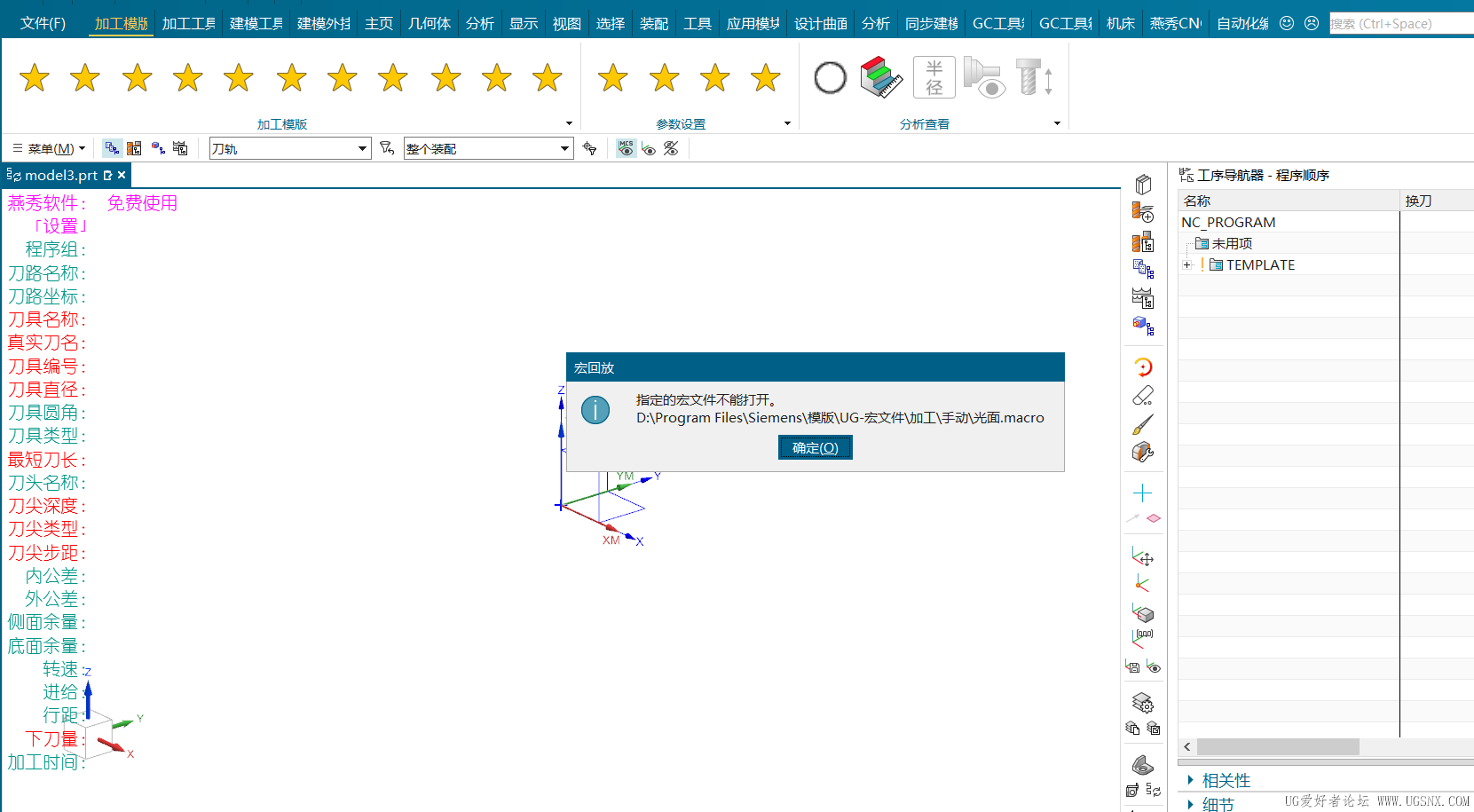Switch to the 机床 ribbon tab
This screenshot has width=1474, height=812.
pos(1121,23)
